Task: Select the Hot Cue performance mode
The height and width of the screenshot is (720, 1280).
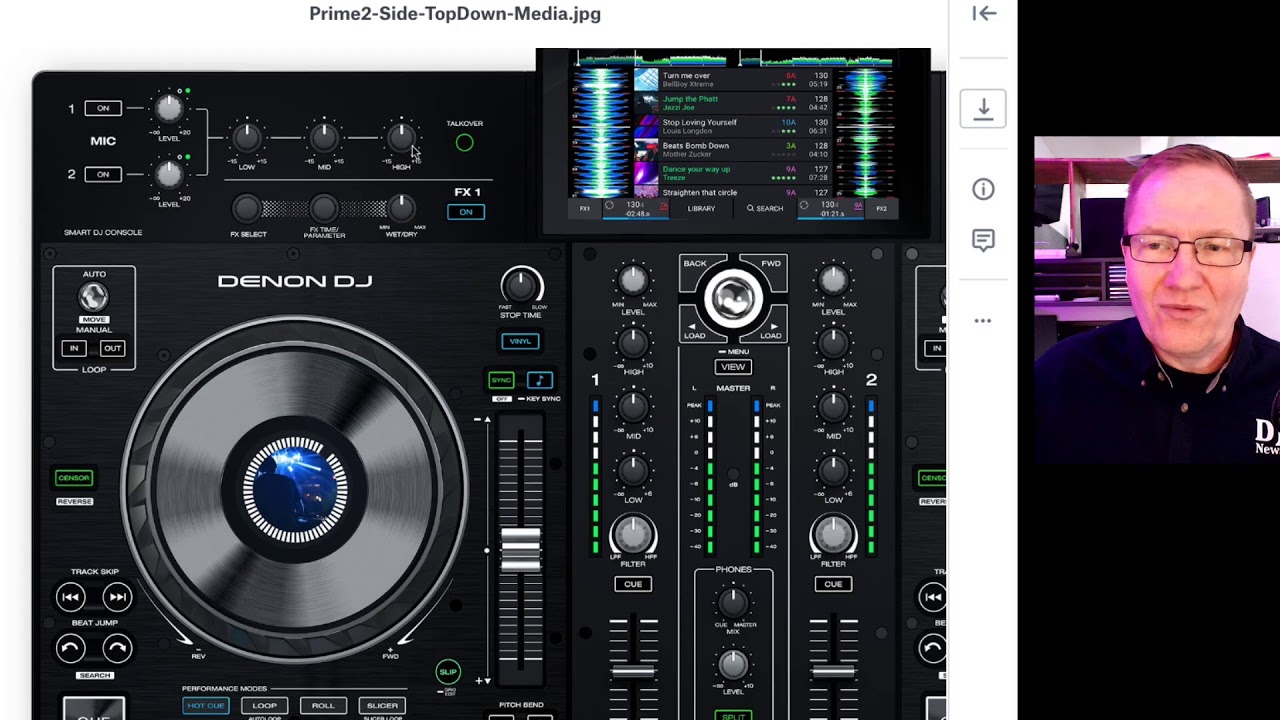Action: [206, 706]
